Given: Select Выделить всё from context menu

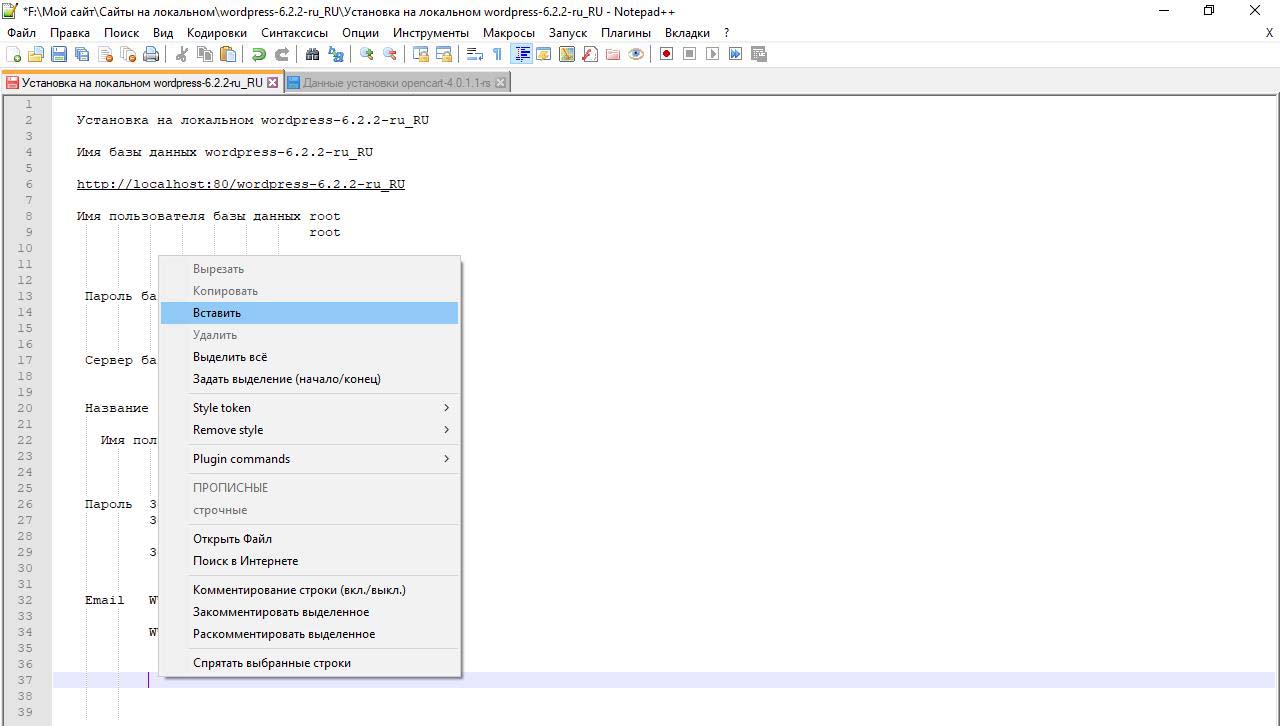Looking at the screenshot, I should pos(230,357).
